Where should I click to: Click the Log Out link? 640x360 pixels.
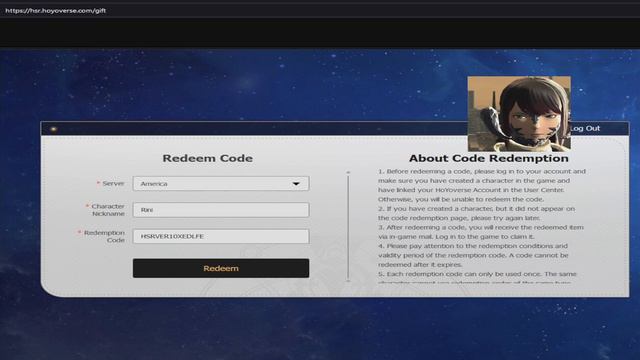point(585,128)
